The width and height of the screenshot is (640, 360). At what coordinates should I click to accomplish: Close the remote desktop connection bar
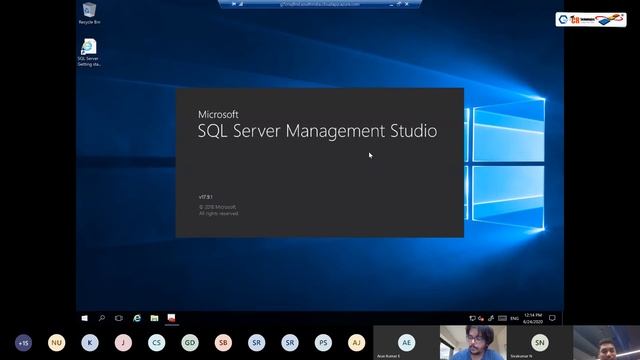[407, 4]
